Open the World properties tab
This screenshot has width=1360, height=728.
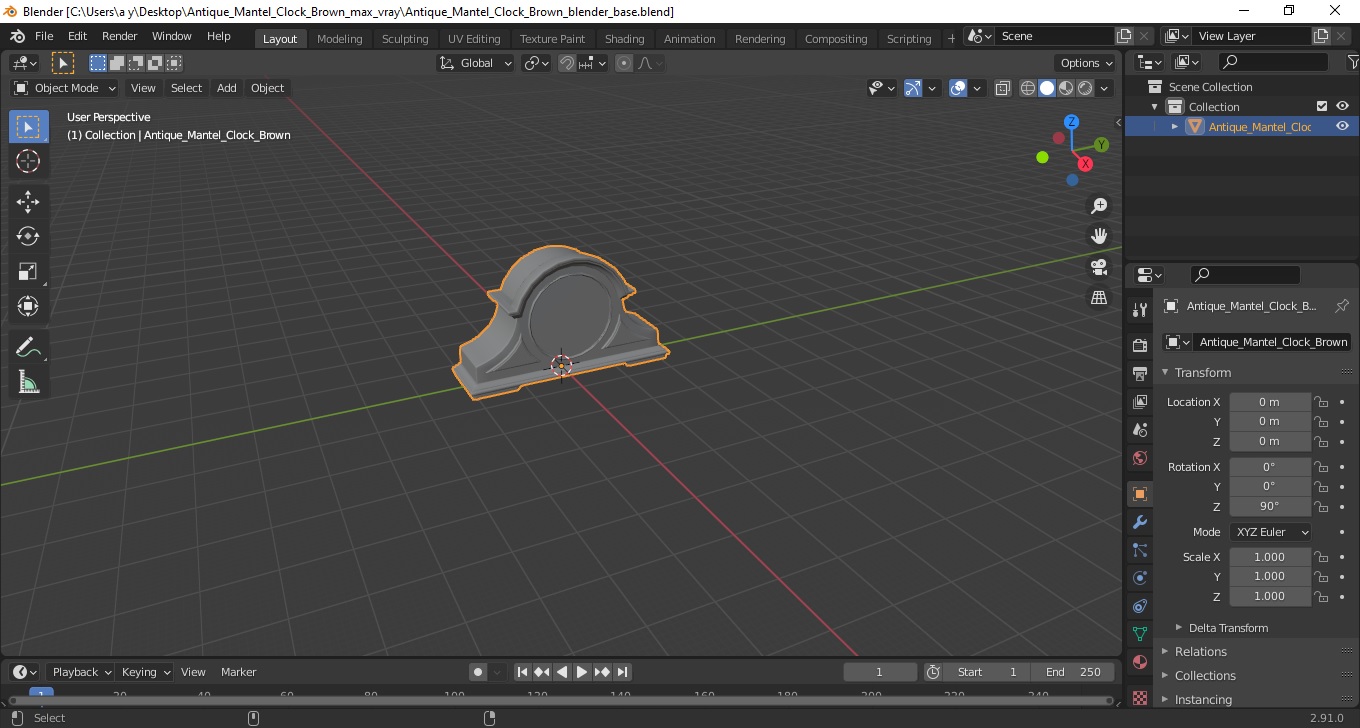(1139, 458)
